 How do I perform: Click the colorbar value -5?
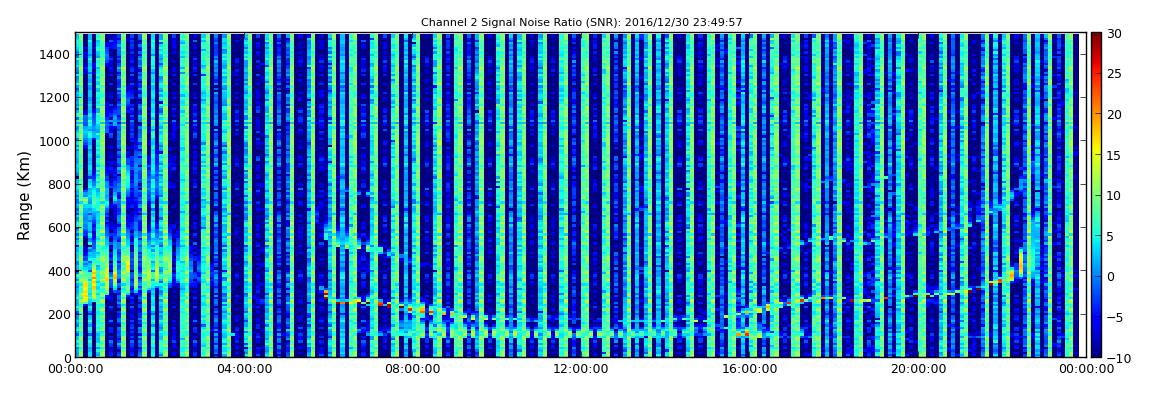pos(1114,317)
